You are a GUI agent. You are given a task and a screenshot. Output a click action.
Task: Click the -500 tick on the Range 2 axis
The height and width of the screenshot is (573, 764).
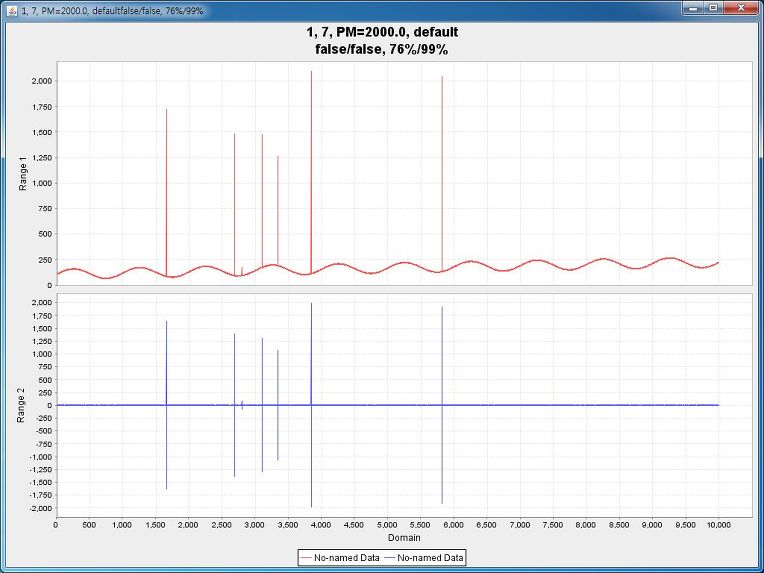[43, 431]
